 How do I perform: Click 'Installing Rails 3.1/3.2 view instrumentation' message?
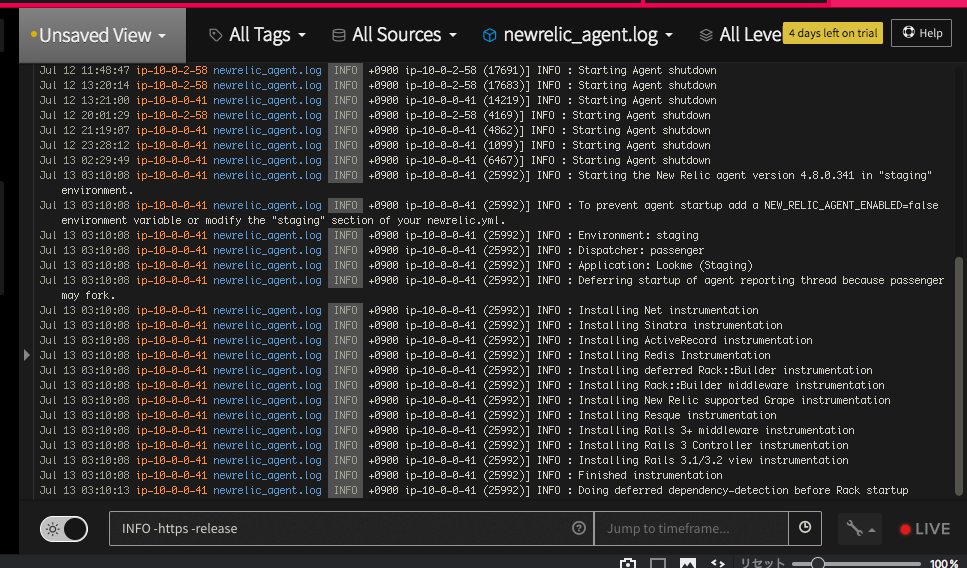713,460
